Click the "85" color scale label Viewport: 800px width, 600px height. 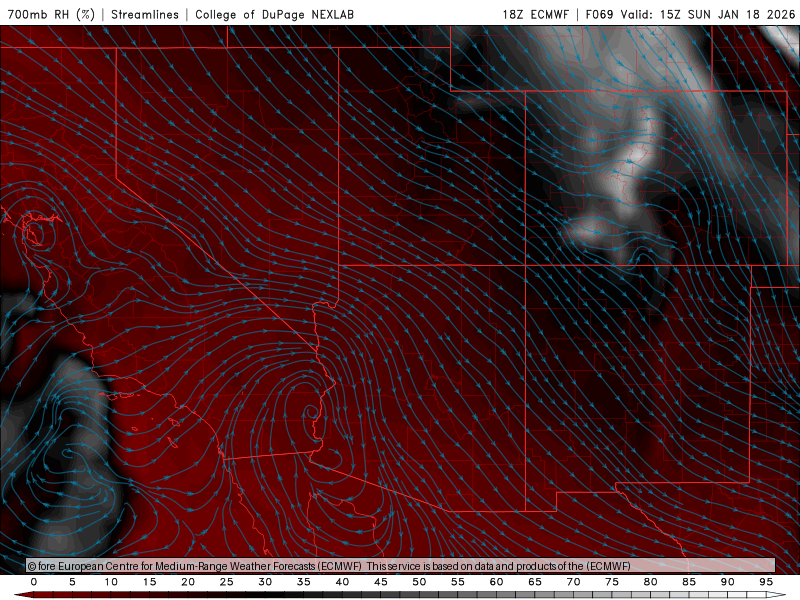pos(689,582)
